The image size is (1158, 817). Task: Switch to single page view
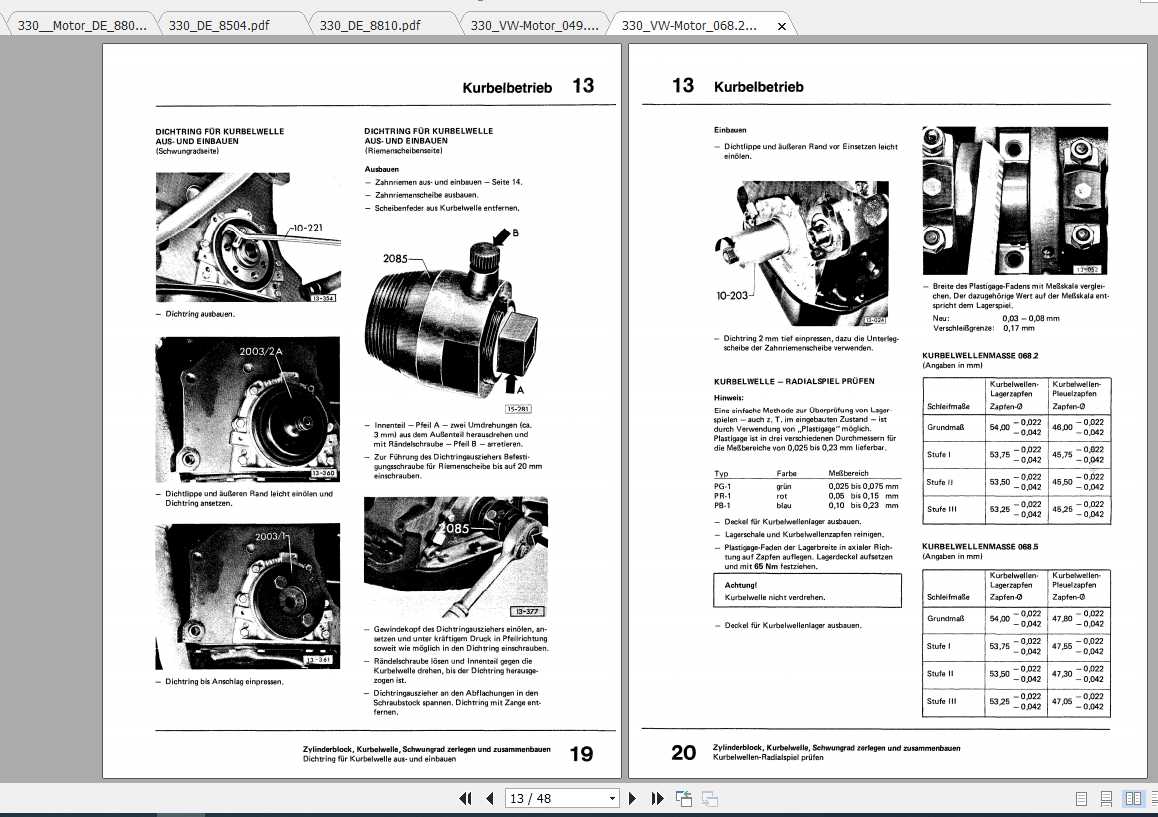pyautogui.click(x=1081, y=798)
